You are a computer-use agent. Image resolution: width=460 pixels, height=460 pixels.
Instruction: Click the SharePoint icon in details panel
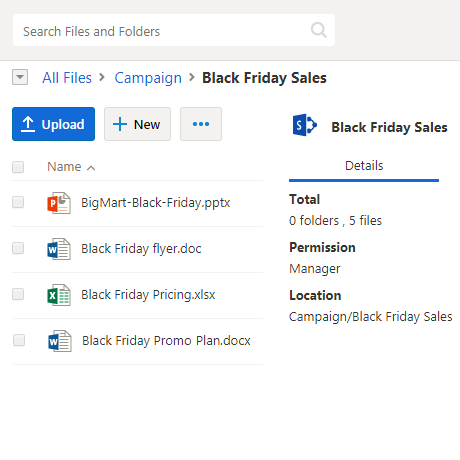(x=304, y=125)
